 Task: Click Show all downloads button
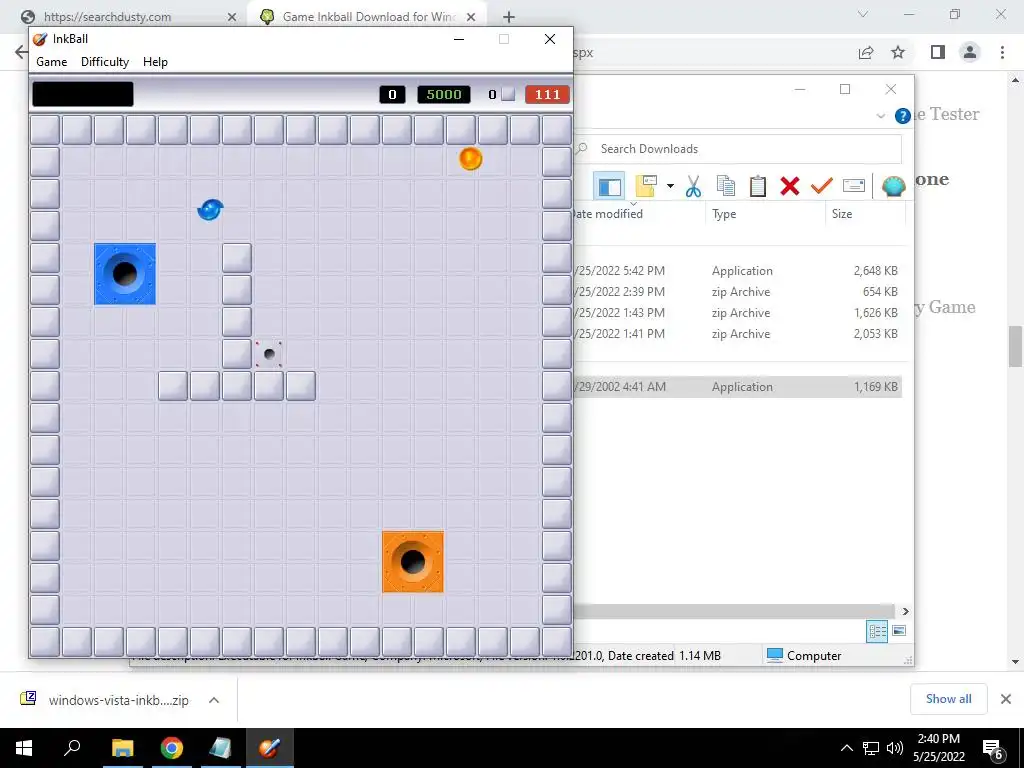pyautogui.click(x=948, y=699)
